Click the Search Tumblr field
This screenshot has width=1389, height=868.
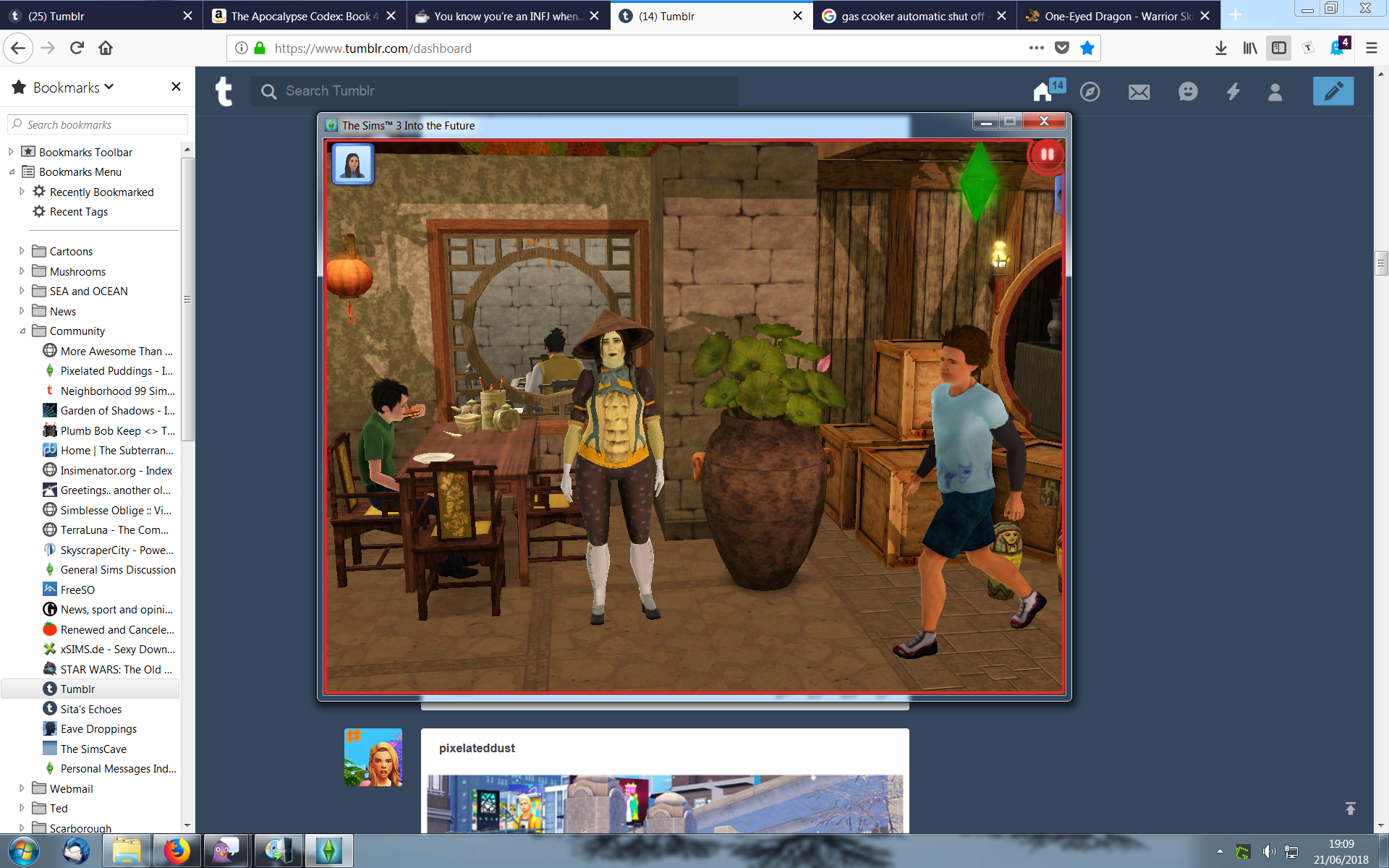494,91
